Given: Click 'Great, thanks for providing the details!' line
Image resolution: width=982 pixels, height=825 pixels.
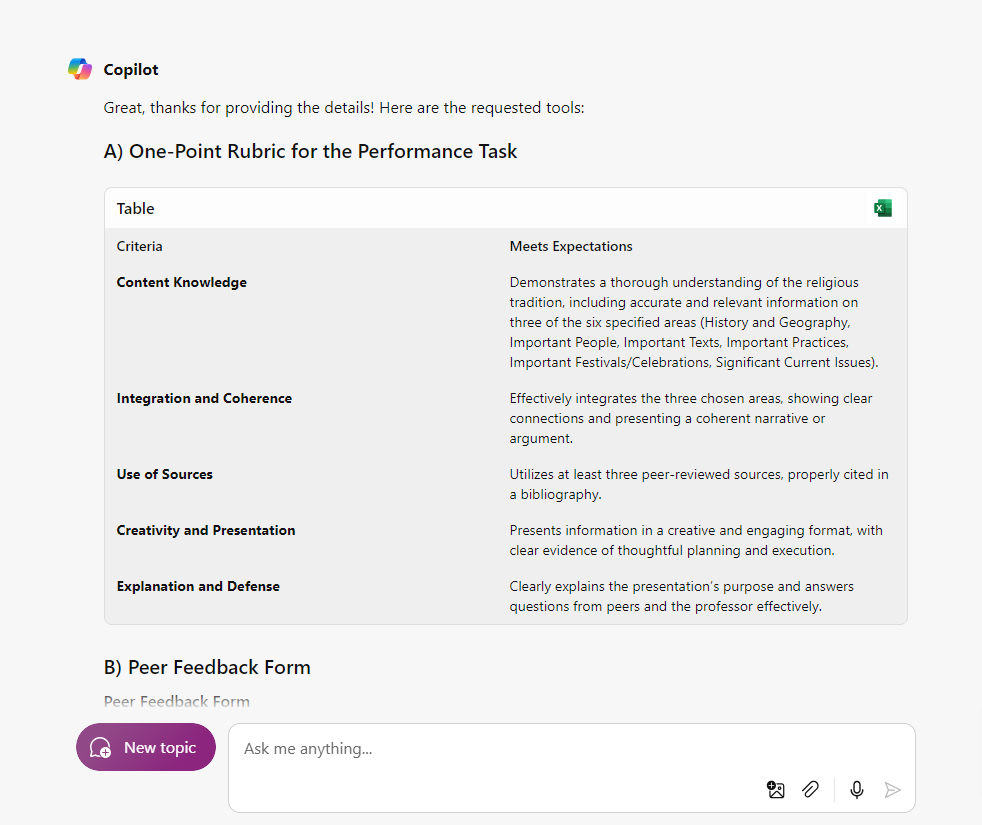Looking at the screenshot, I should tap(344, 108).
